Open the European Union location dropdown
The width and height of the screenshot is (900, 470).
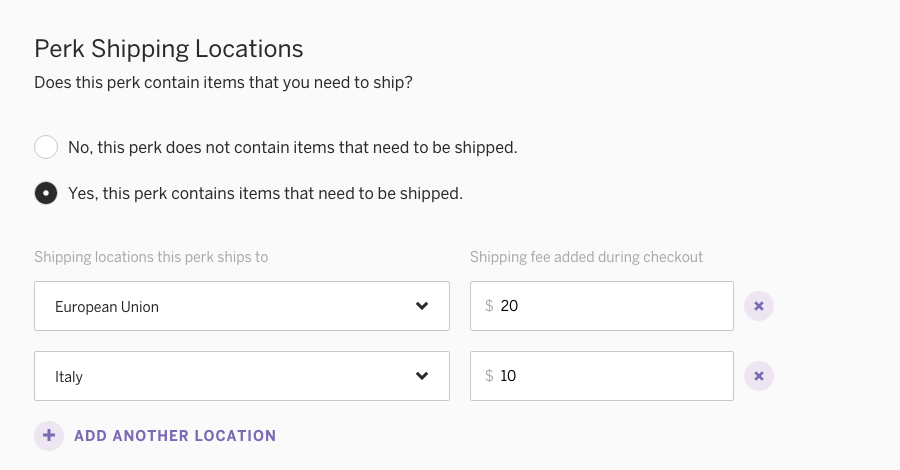[242, 306]
